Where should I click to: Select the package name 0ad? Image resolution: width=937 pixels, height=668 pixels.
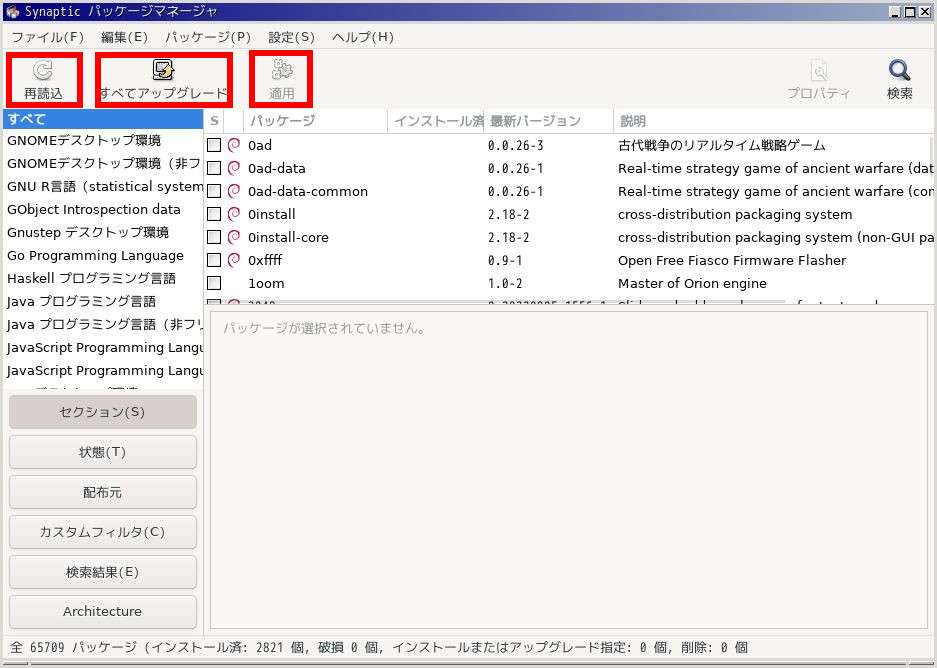pyautogui.click(x=260, y=145)
